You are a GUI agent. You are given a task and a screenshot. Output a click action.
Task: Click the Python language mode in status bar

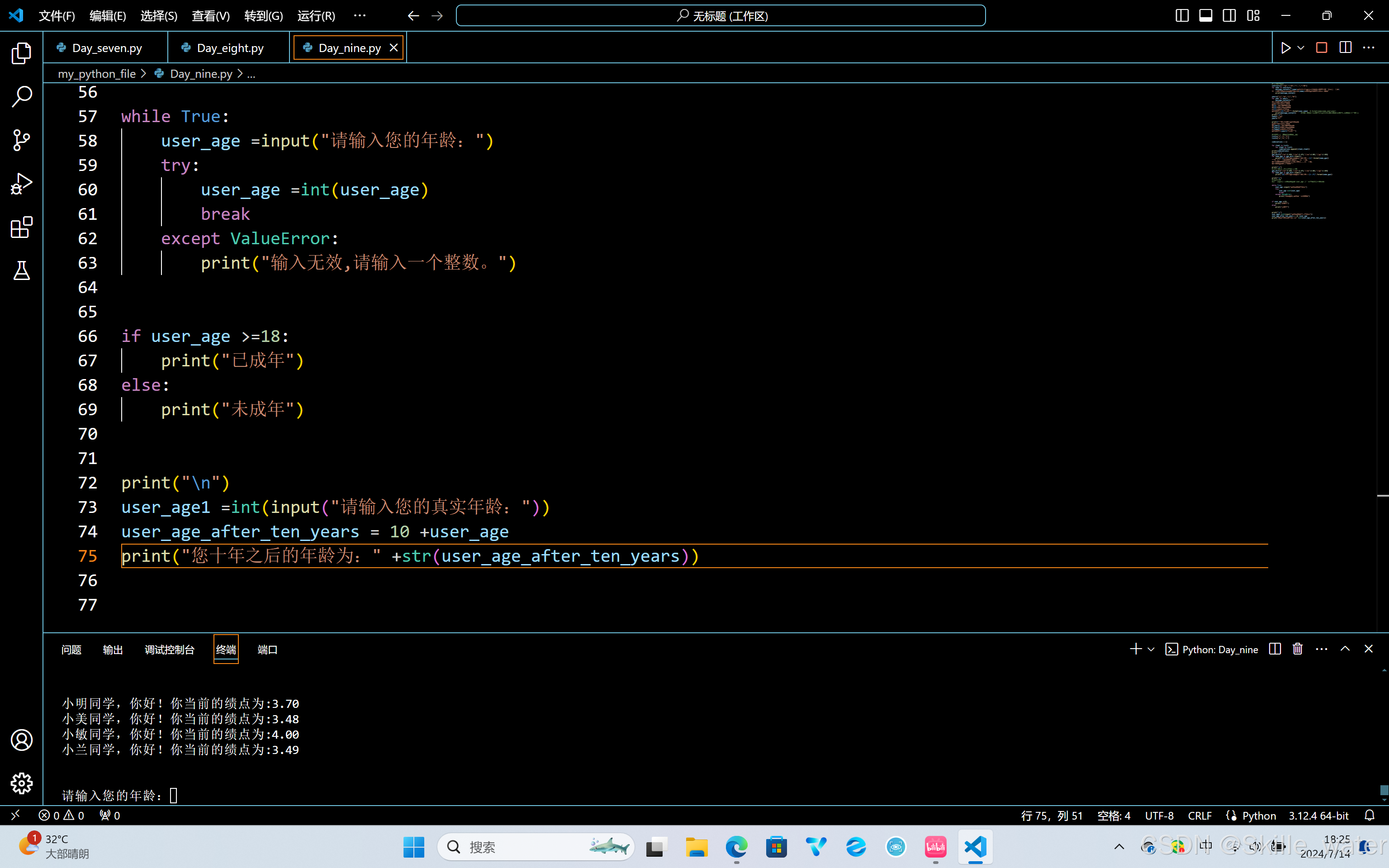click(x=1258, y=816)
